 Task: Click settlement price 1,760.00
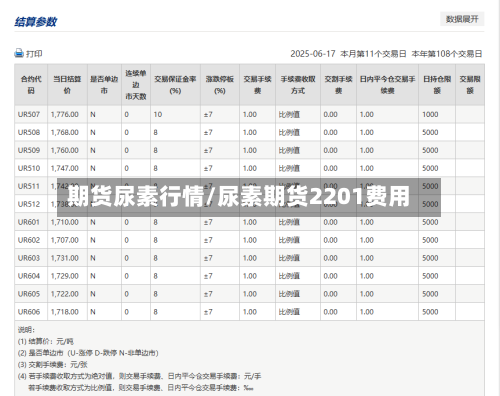pos(65,150)
